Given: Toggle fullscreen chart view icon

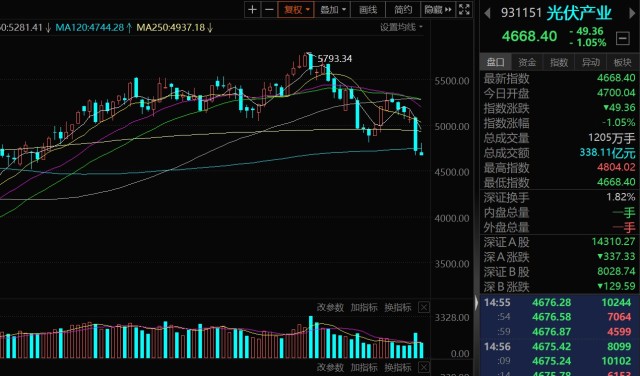Looking at the screenshot, I should [x=464, y=9].
